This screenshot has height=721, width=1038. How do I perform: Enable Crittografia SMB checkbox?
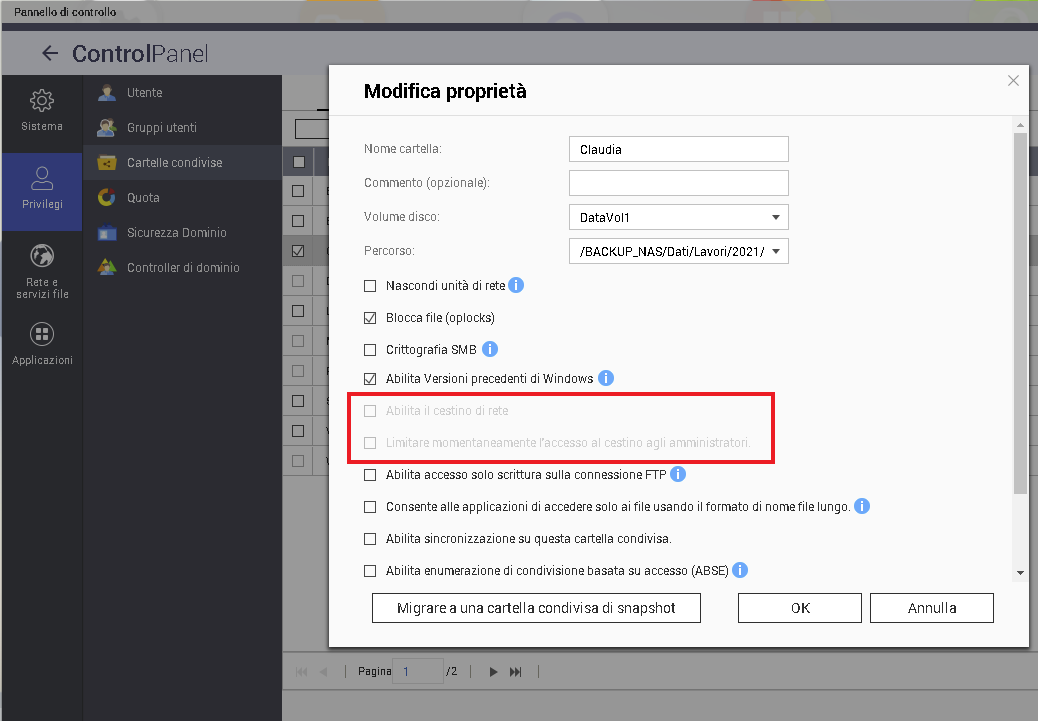coord(370,350)
